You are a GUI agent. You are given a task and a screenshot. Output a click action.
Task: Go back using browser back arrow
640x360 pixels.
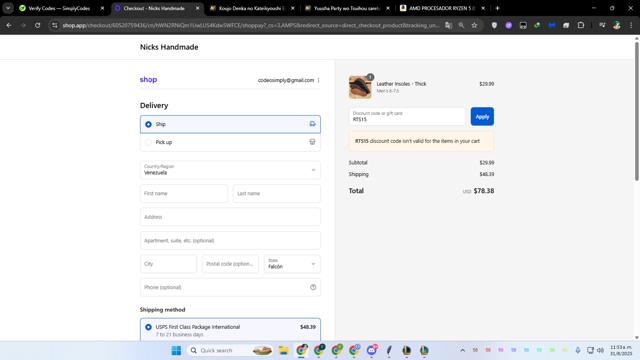tap(9, 25)
